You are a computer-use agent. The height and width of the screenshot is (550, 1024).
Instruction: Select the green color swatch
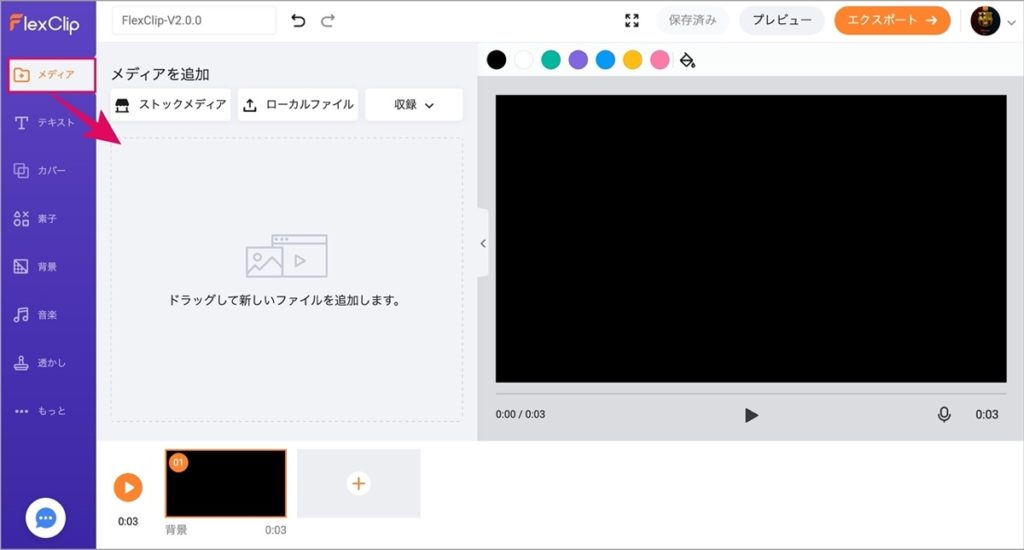click(551, 60)
